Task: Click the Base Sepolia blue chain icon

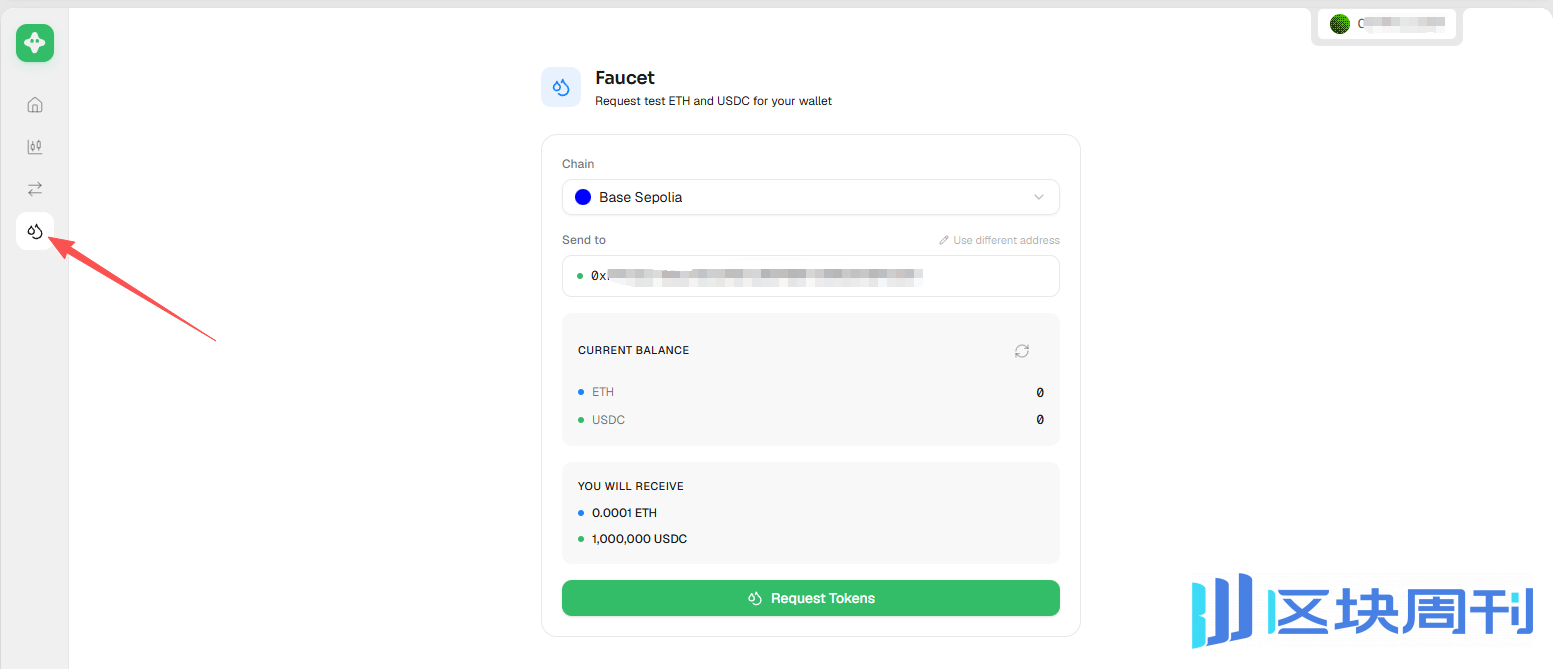Action: [583, 197]
